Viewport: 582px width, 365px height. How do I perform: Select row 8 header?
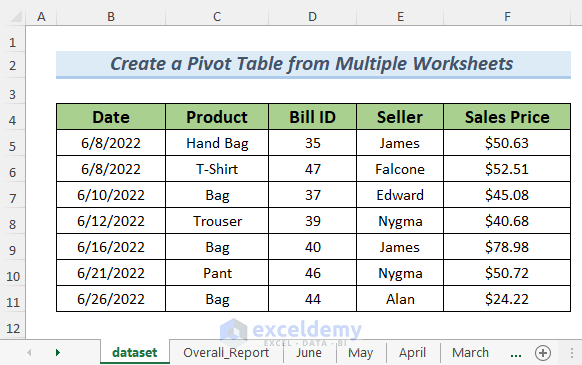pos(13,224)
